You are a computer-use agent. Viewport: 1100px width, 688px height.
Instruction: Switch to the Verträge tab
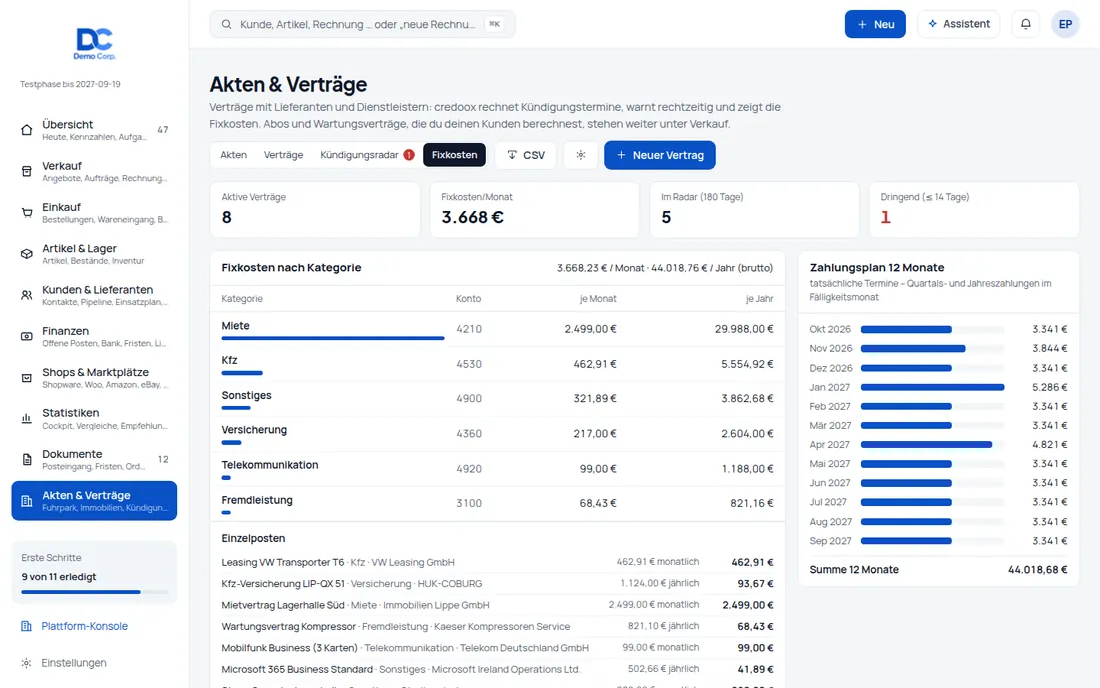pyautogui.click(x=283, y=155)
